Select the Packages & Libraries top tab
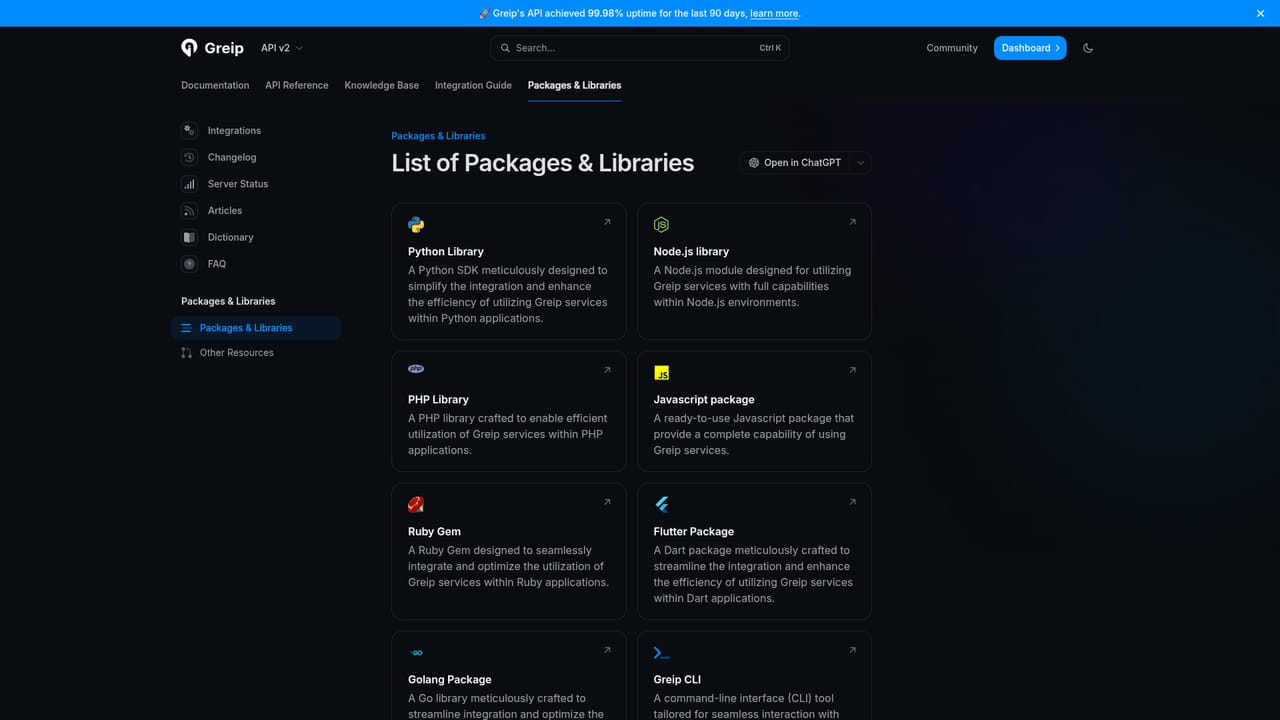 574,85
